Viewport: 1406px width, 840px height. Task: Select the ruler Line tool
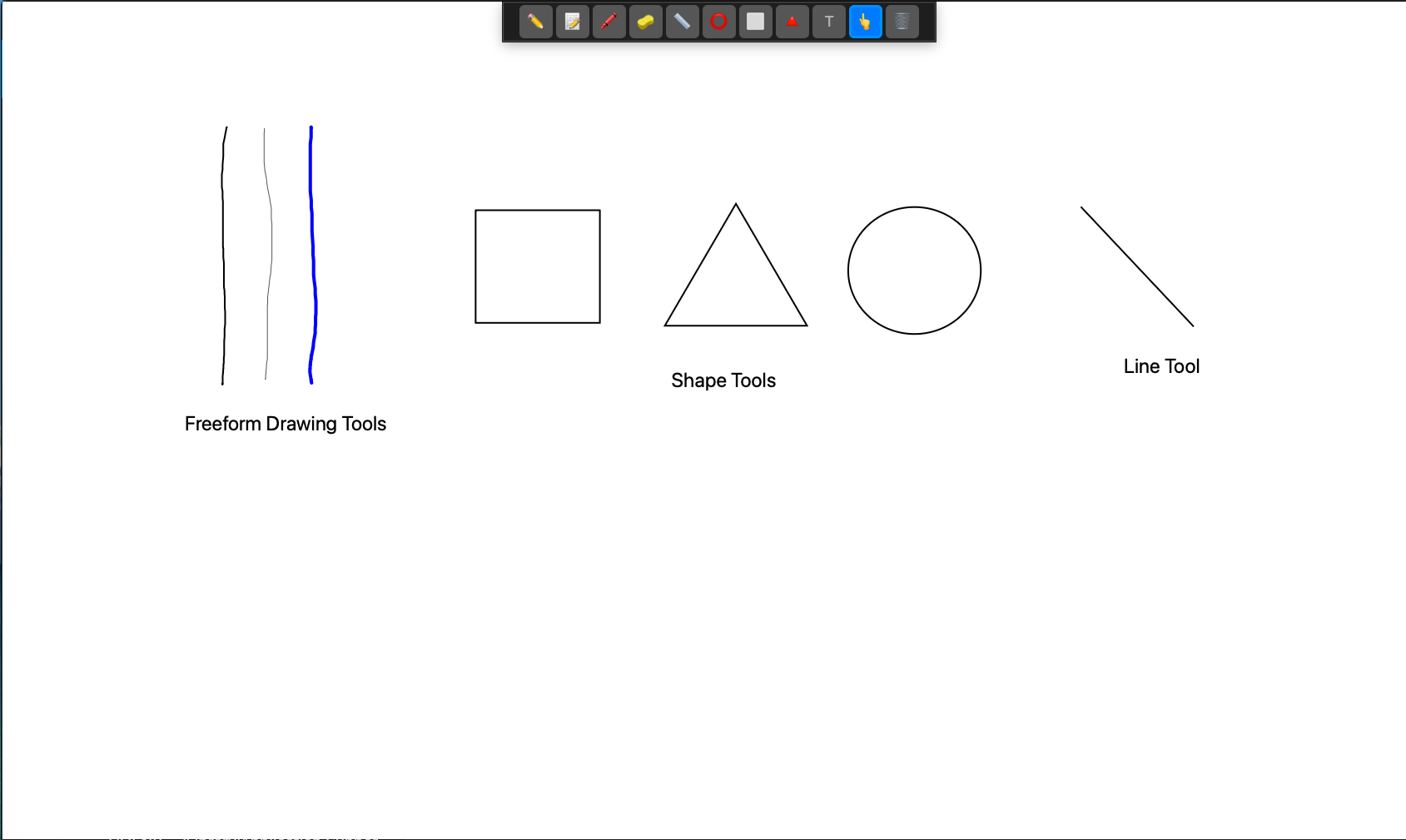tap(682, 22)
